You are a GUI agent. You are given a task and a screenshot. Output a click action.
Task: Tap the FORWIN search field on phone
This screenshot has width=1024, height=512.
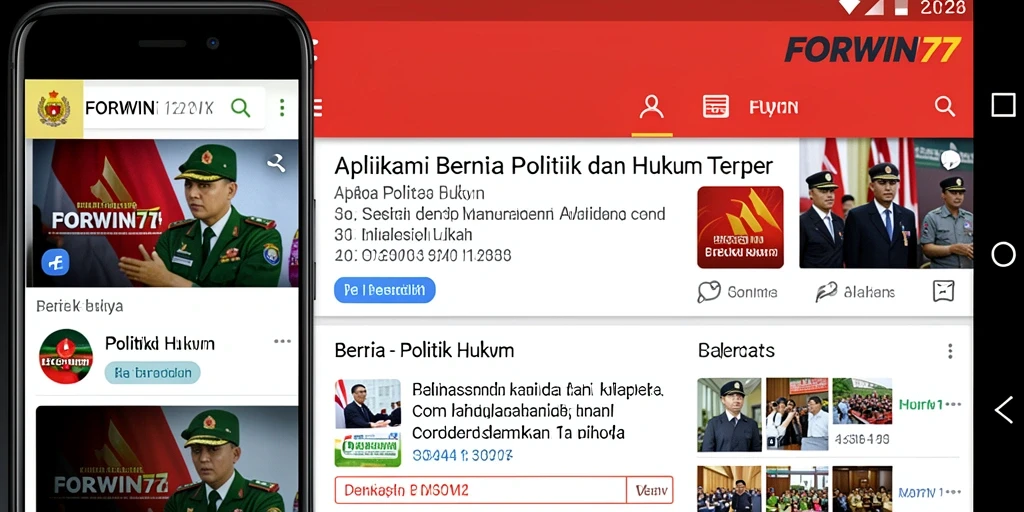click(x=174, y=108)
